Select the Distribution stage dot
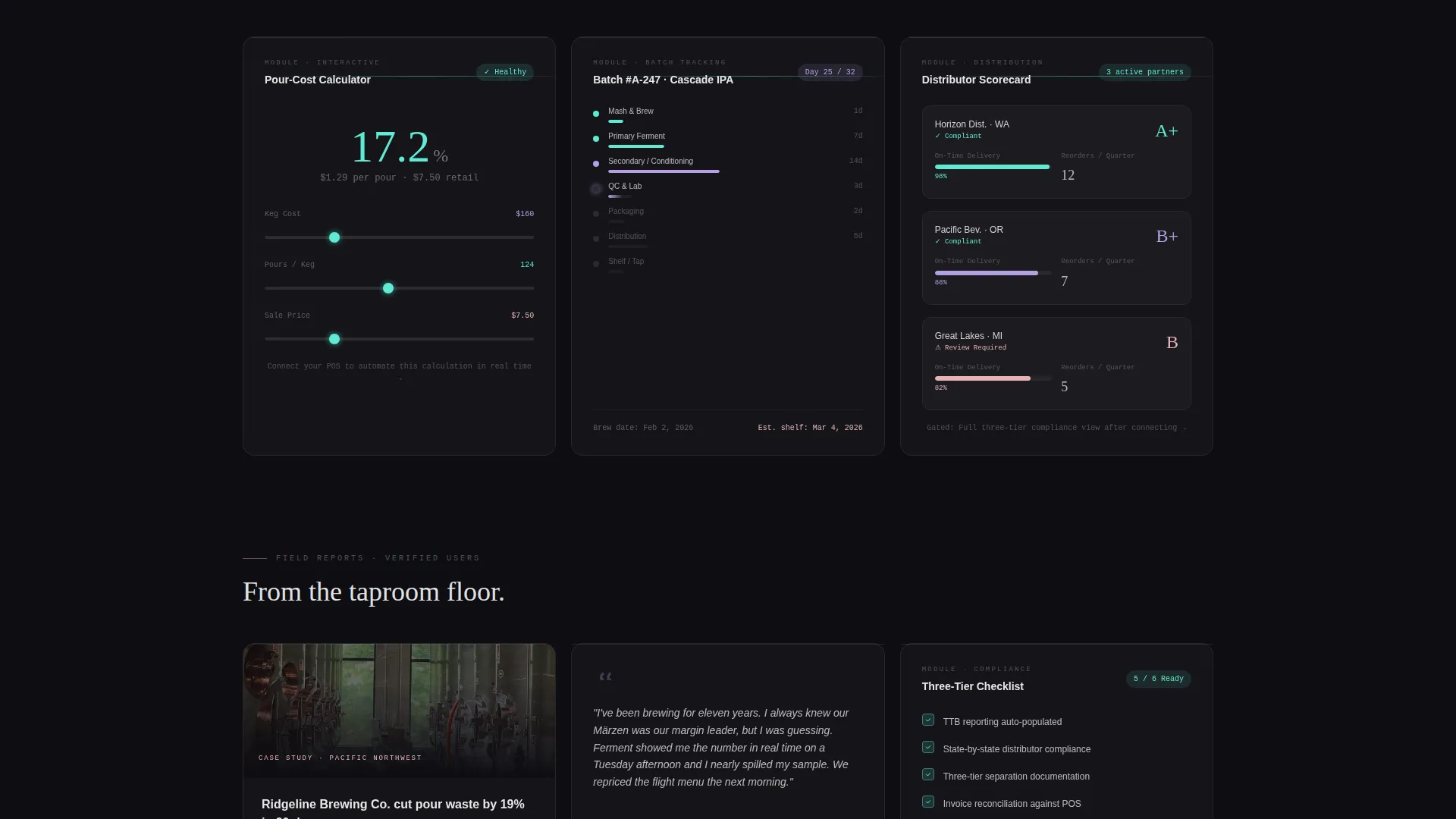 pyautogui.click(x=596, y=239)
